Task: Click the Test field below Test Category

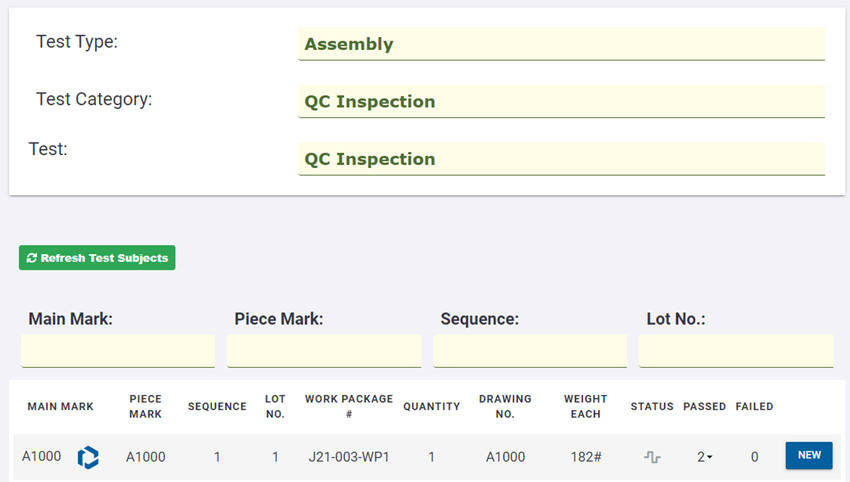Action: [561, 159]
